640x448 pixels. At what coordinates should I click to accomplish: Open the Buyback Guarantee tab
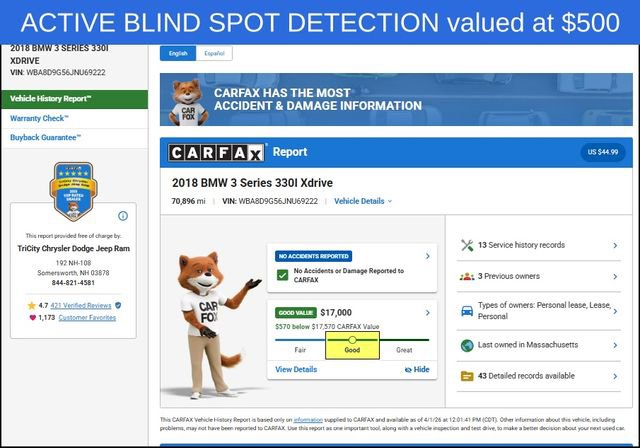(x=46, y=137)
